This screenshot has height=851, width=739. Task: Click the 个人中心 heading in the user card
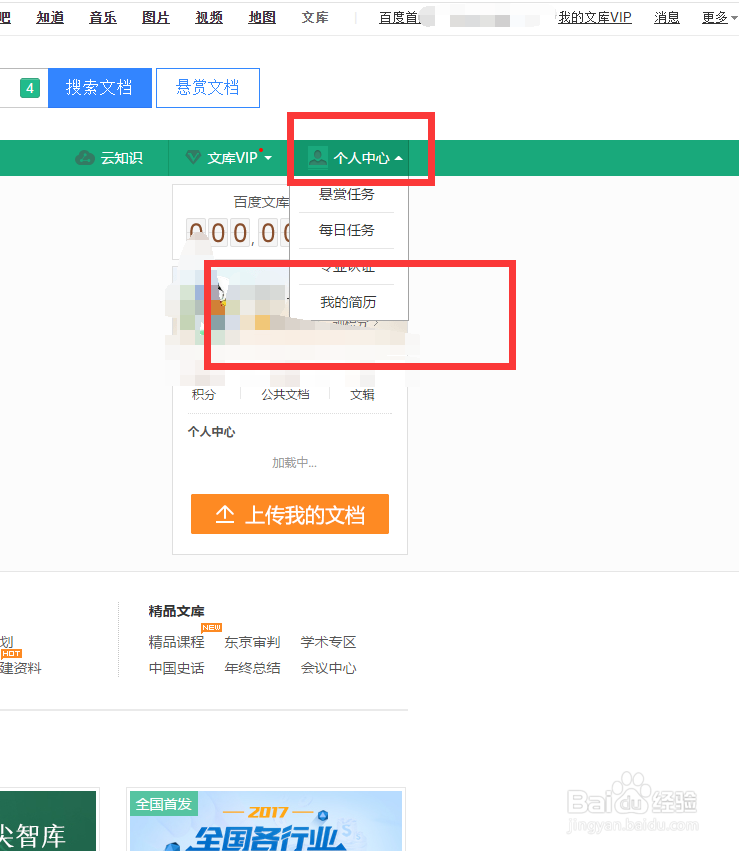tap(212, 432)
